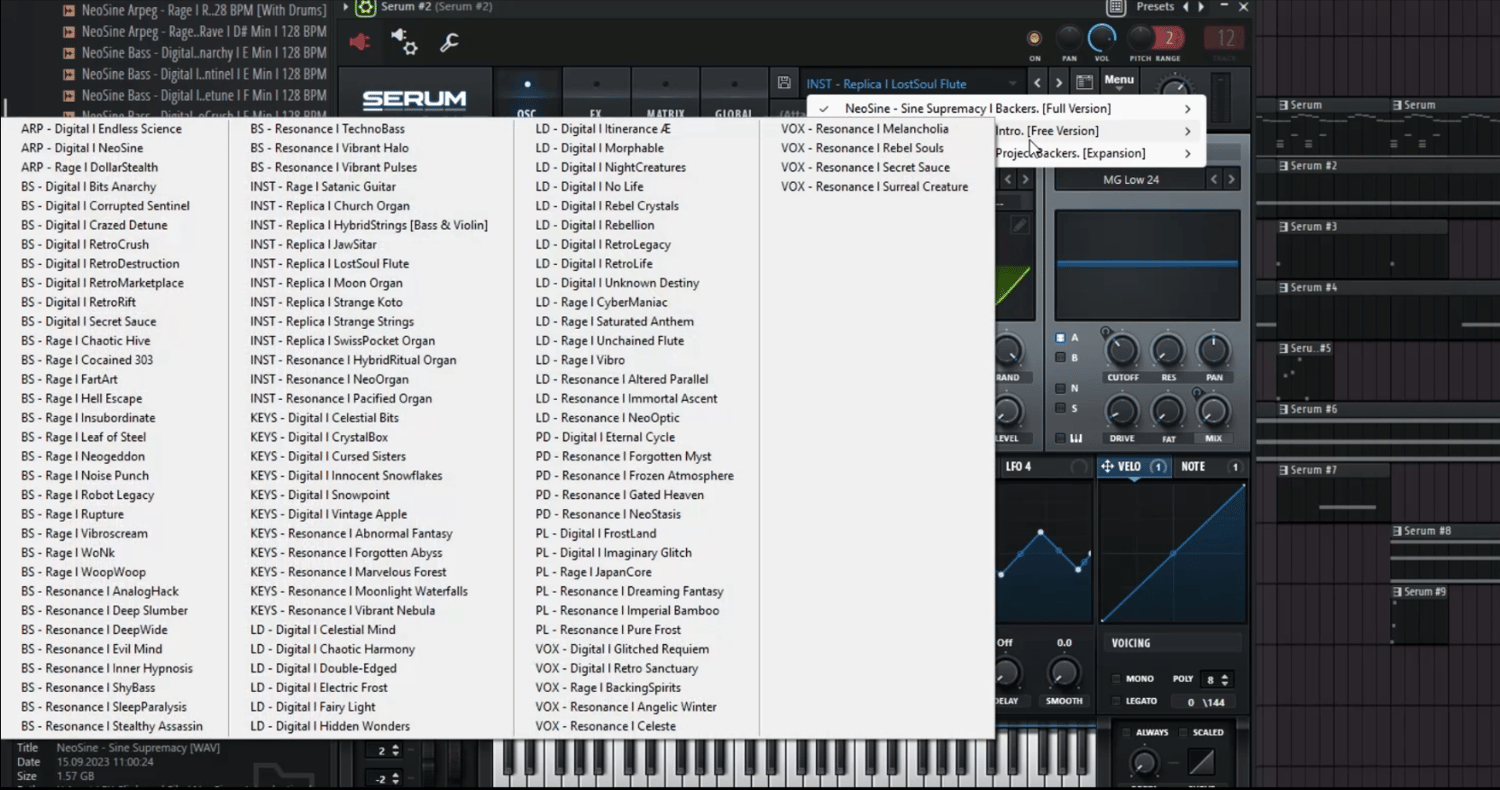Click the channel VOL knob

coord(1101,38)
